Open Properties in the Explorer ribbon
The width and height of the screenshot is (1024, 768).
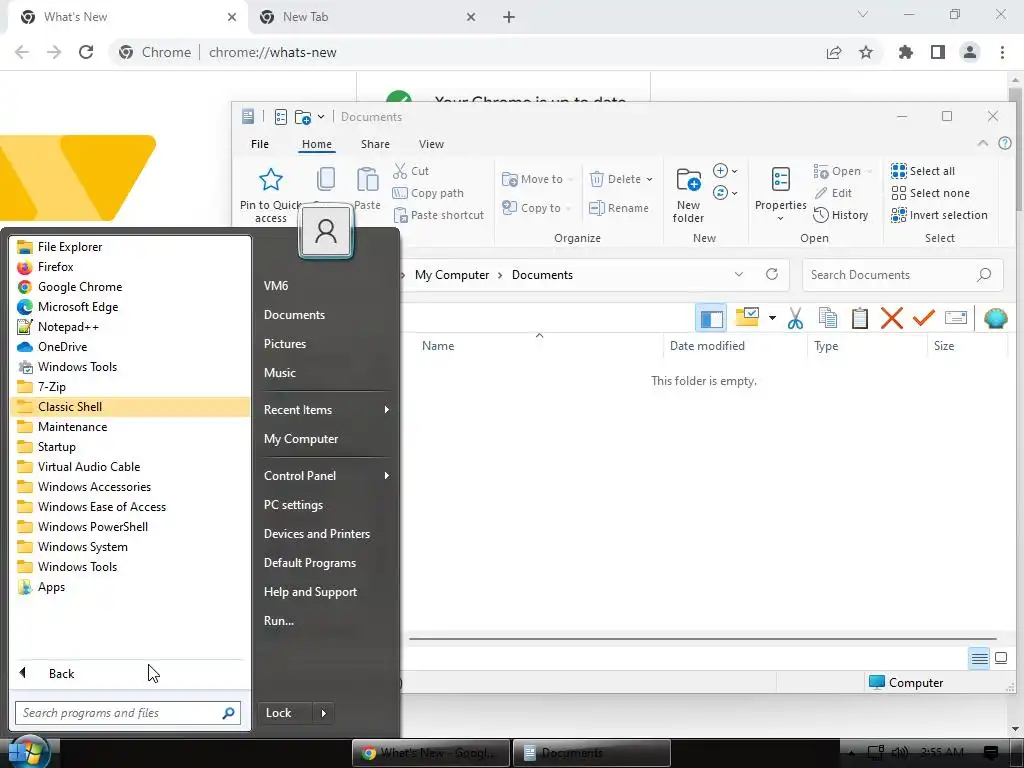pyautogui.click(x=780, y=194)
